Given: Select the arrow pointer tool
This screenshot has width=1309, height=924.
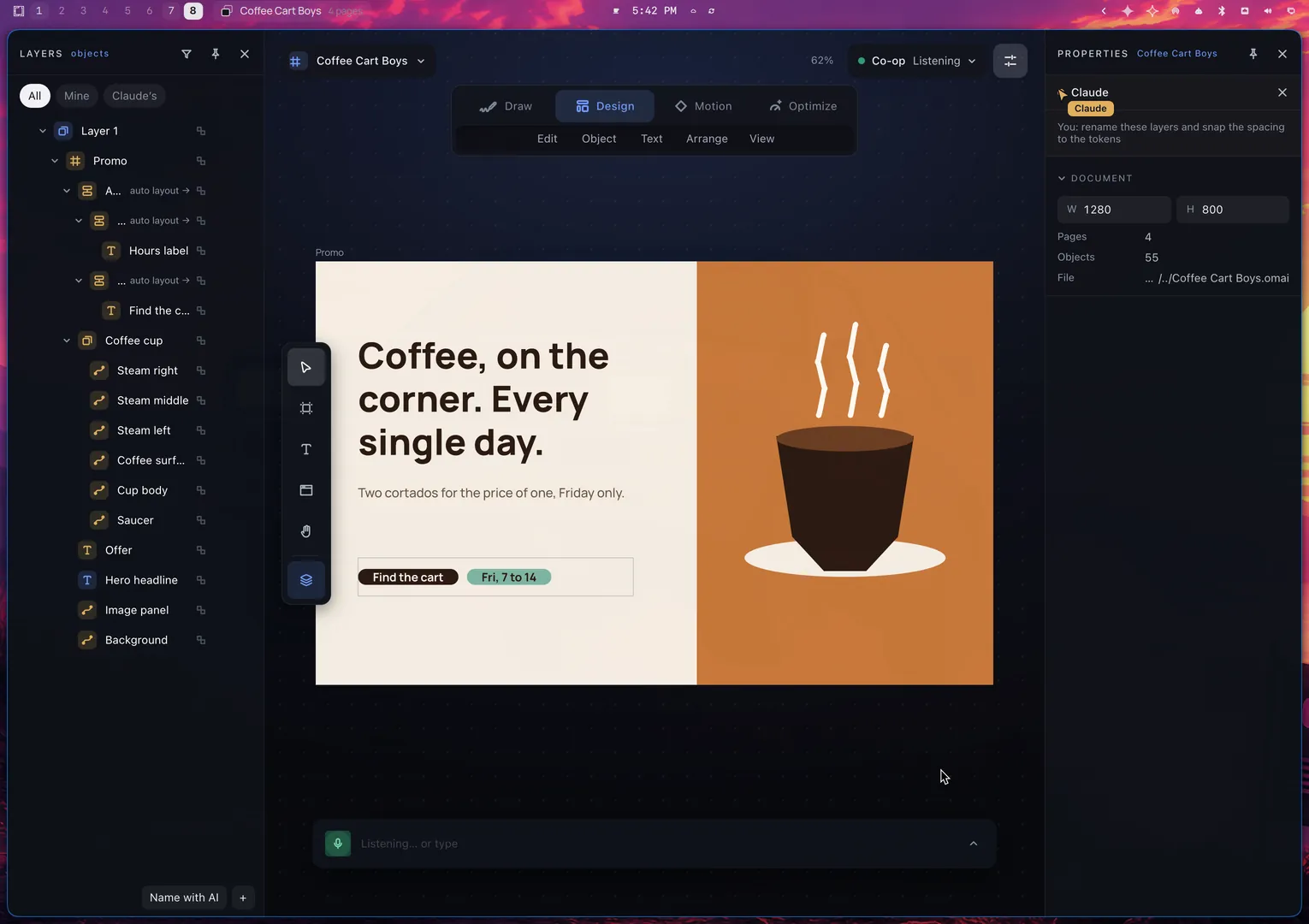Looking at the screenshot, I should [x=306, y=368].
